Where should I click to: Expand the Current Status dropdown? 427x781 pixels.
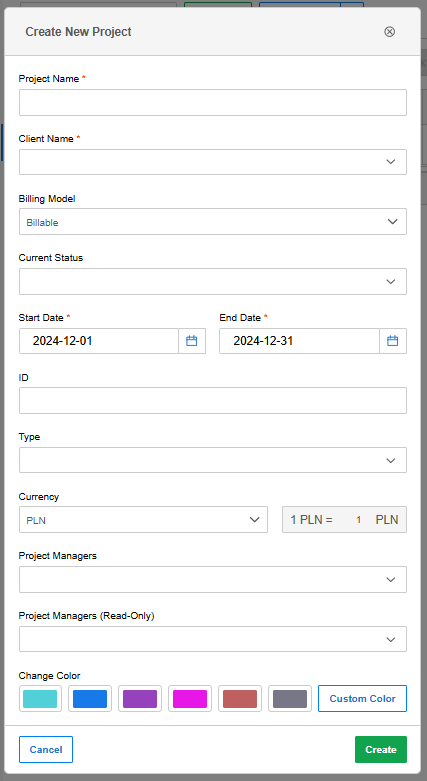[x=213, y=281]
